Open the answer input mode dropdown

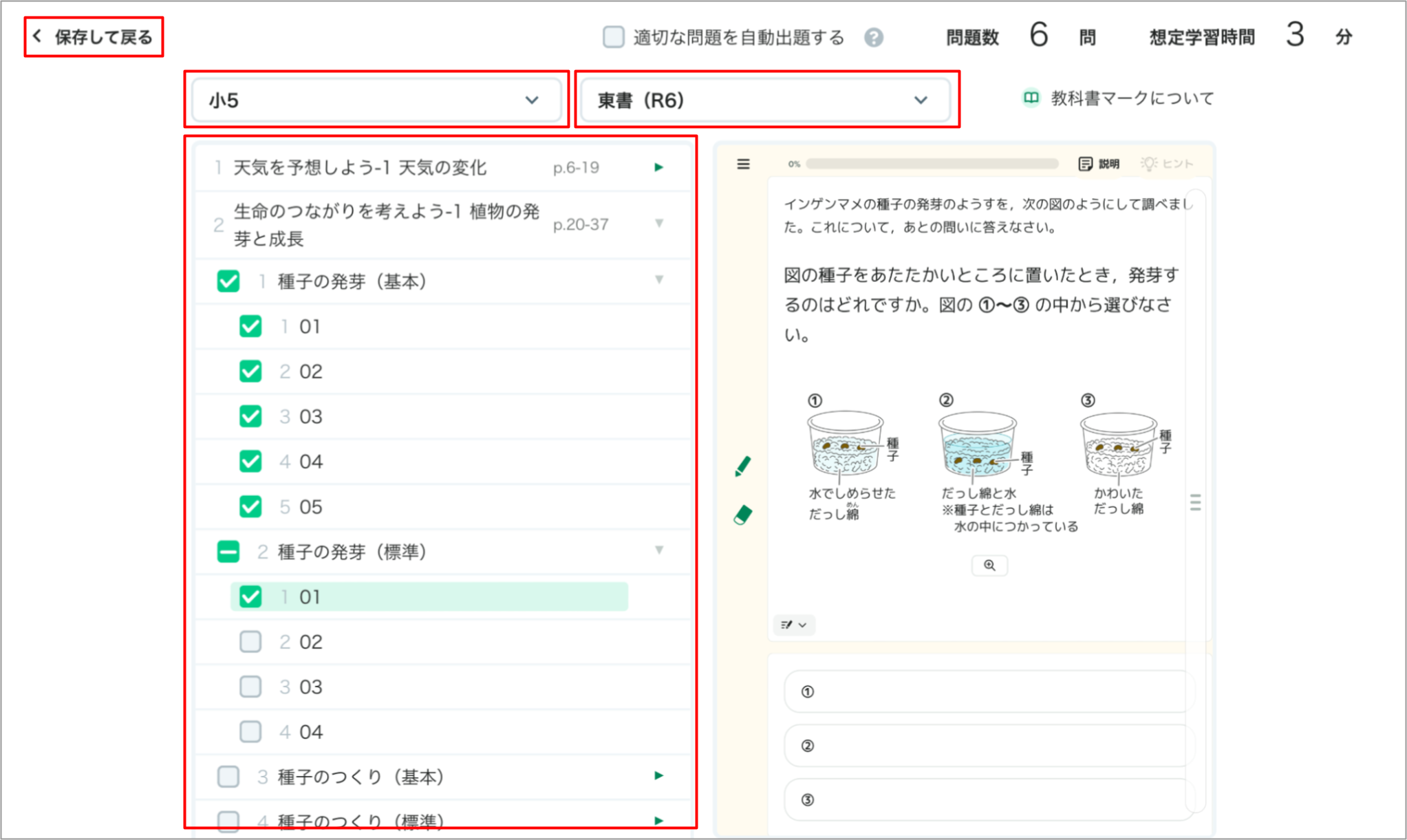pos(794,625)
